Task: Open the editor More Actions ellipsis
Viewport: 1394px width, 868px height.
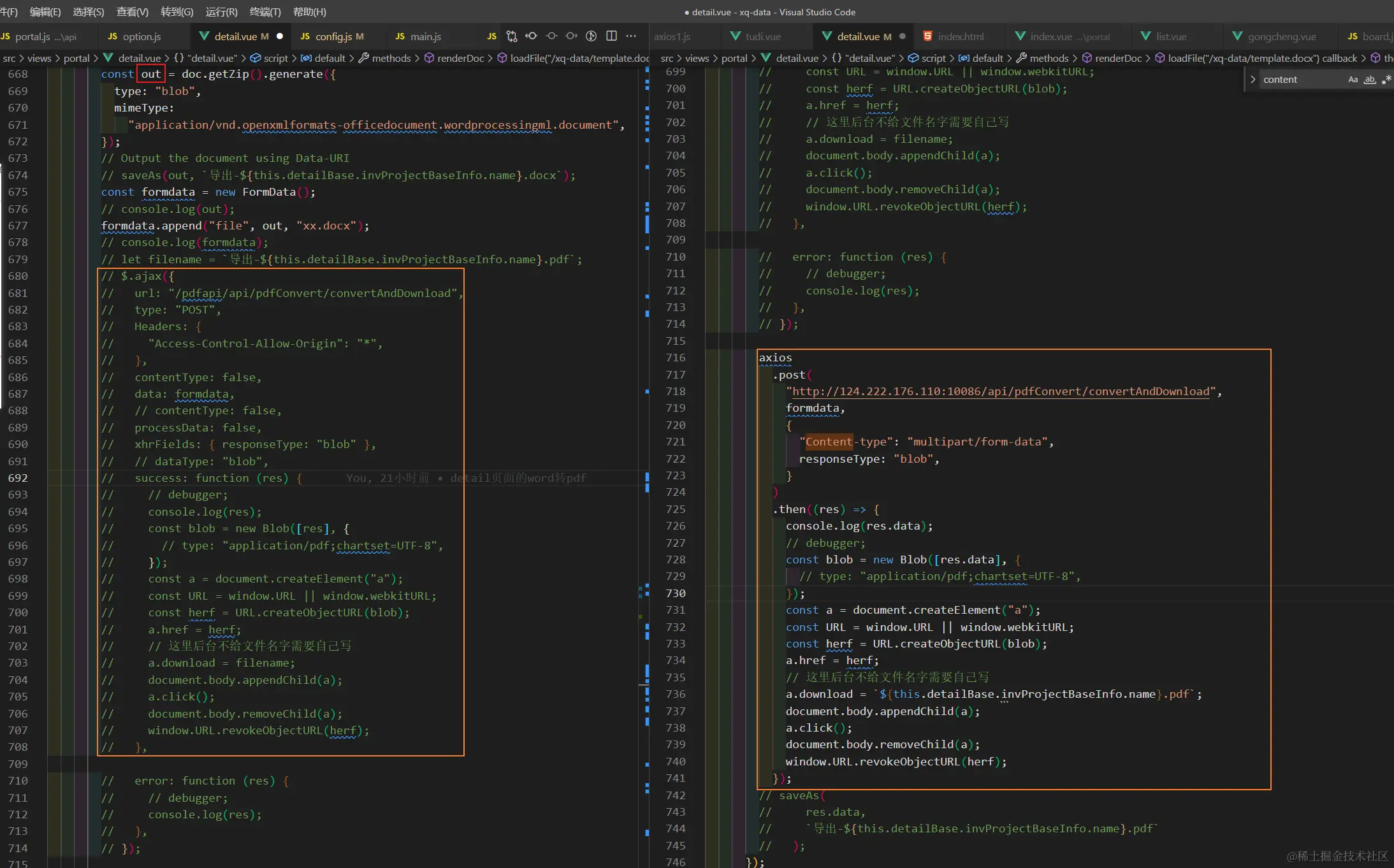Action: coord(631,36)
